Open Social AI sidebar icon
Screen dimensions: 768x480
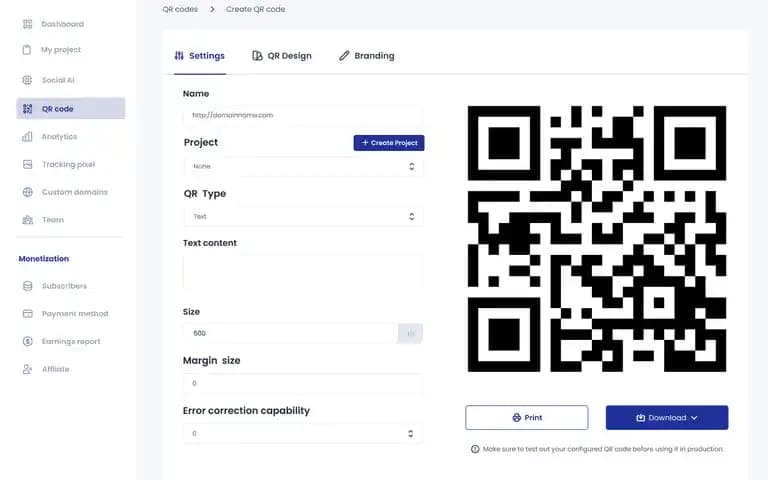[27, 80]
